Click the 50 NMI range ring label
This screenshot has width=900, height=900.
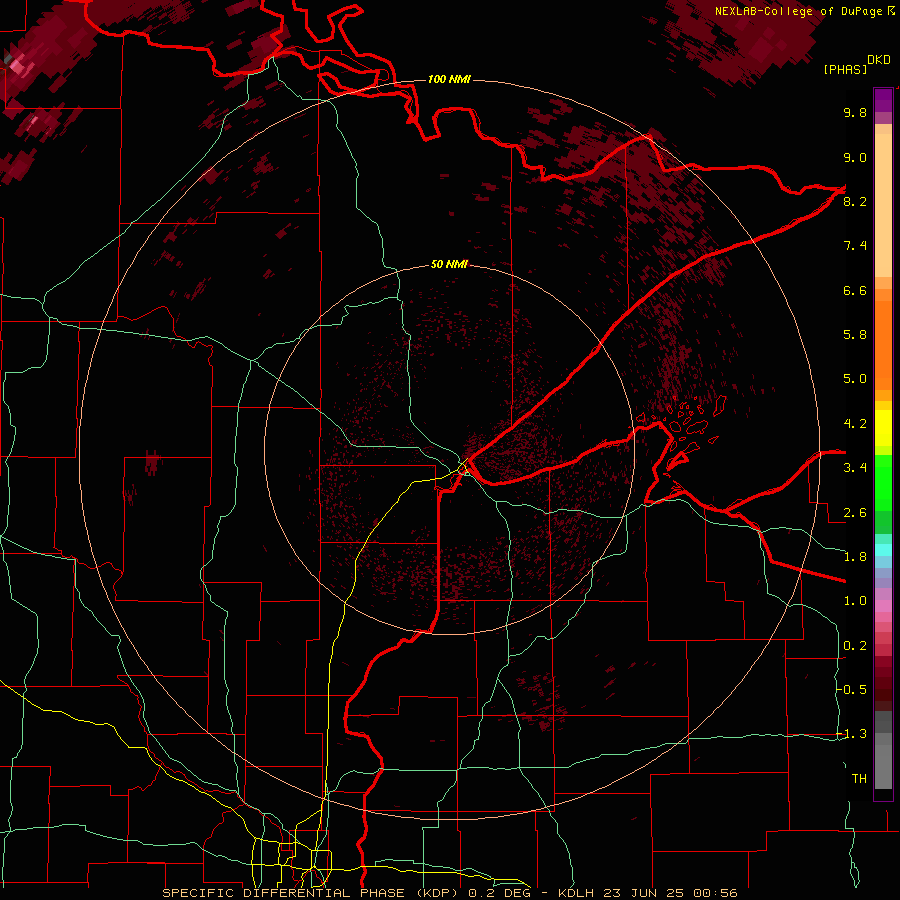tap(449, 264)
